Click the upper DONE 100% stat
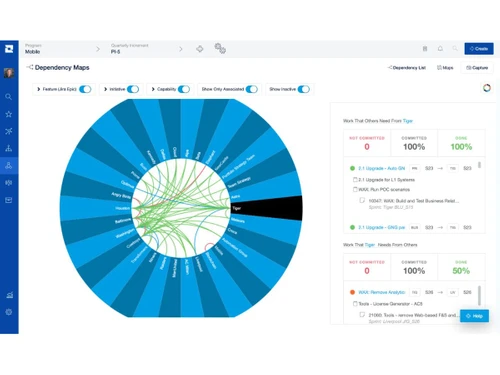Image resolution: width=500 pixels, height=375 pixels. pyautogui.click(x=461, y=143)
